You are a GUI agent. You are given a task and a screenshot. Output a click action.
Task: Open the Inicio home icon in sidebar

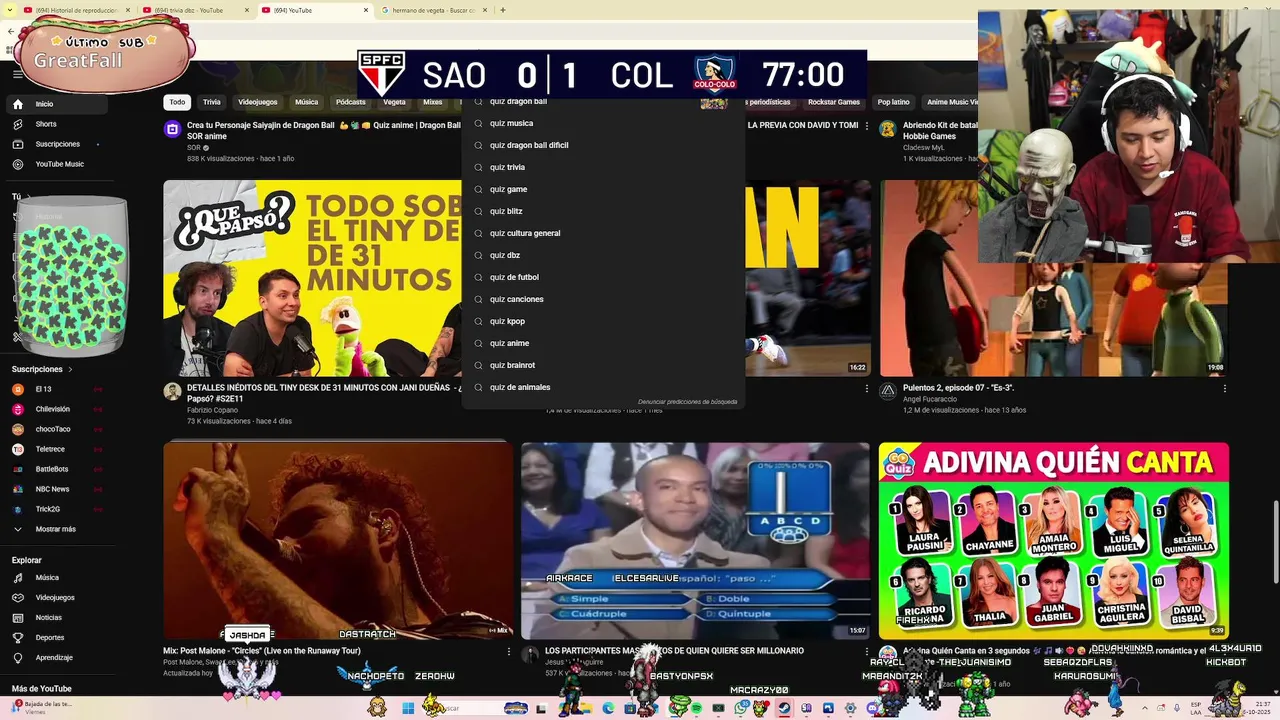tap(17, 104)
